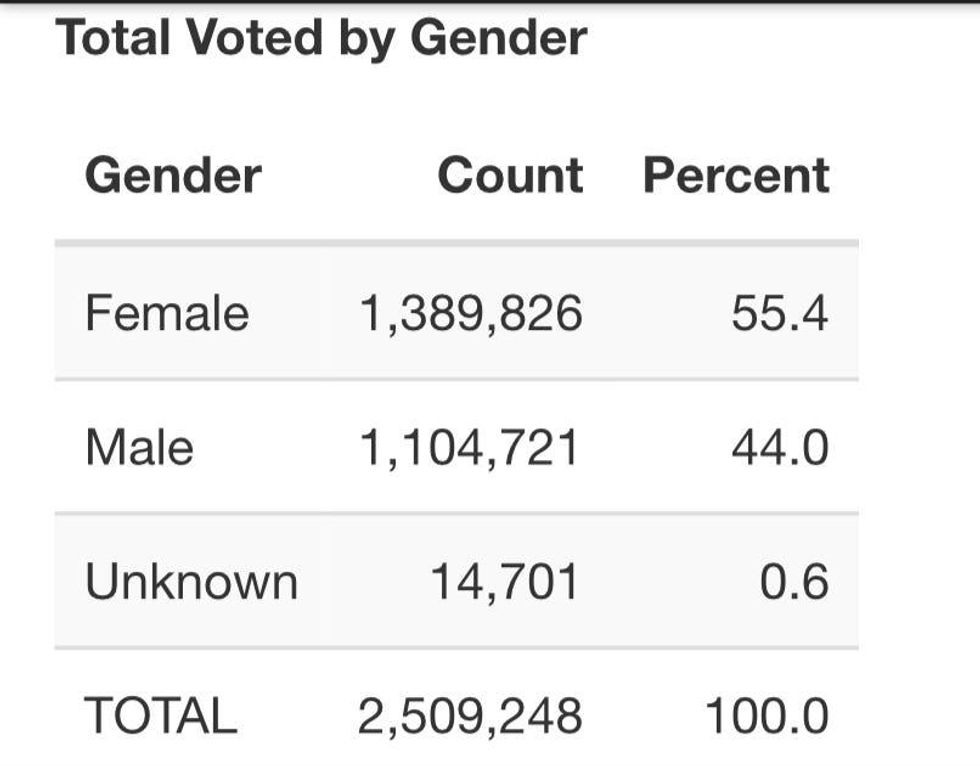The image size is (980, 766).
Task: Click the divider between Male and Unknown rows
Action: pyautogui.click(x=456, y=513)
